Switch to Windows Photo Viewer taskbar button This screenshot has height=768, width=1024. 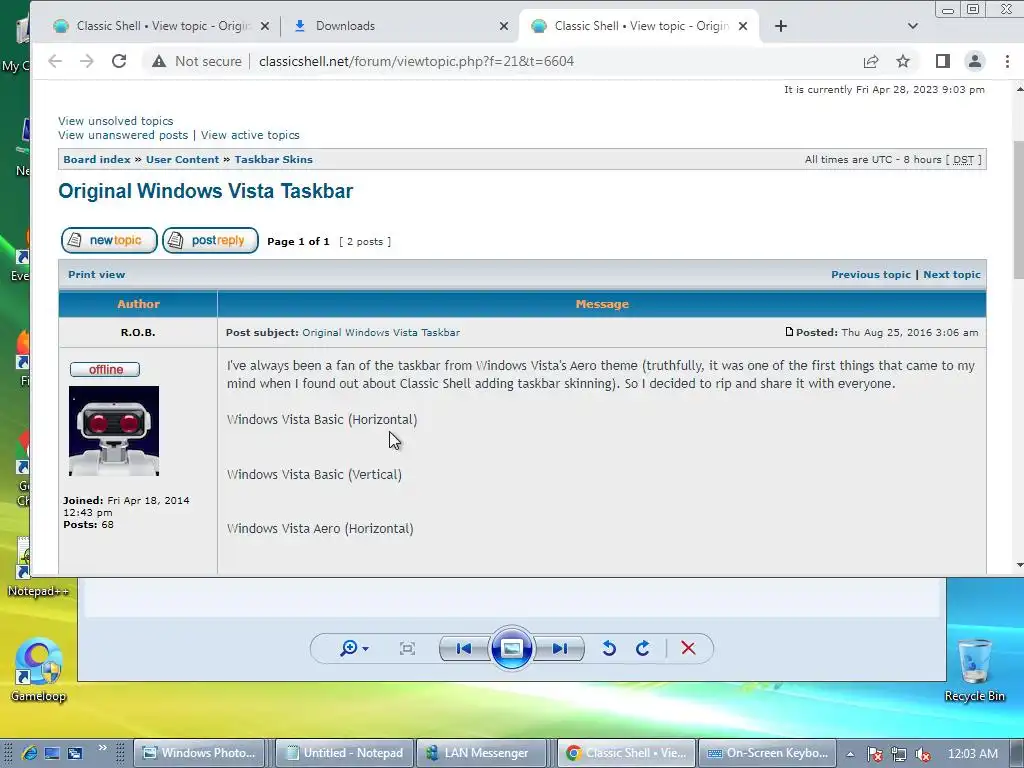pyautogui.click(x=199, y=753)
